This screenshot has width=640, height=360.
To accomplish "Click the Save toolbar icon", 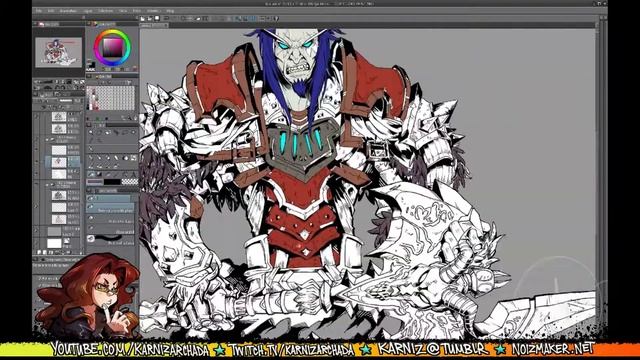I will click(x=157, y=19).
